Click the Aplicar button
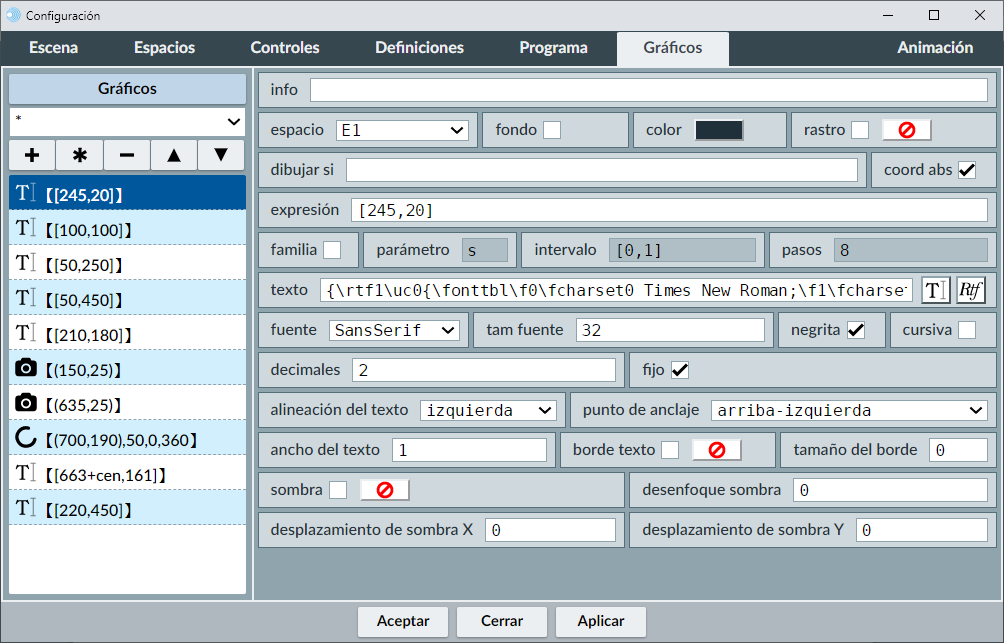 [x=601, y=621]
